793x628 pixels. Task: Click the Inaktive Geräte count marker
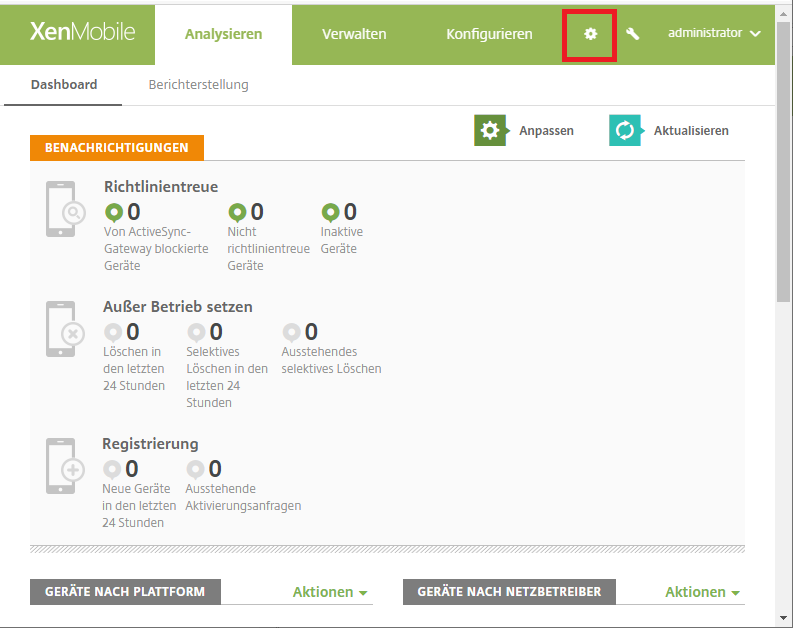pyautogui.click(x=331, y=212)
